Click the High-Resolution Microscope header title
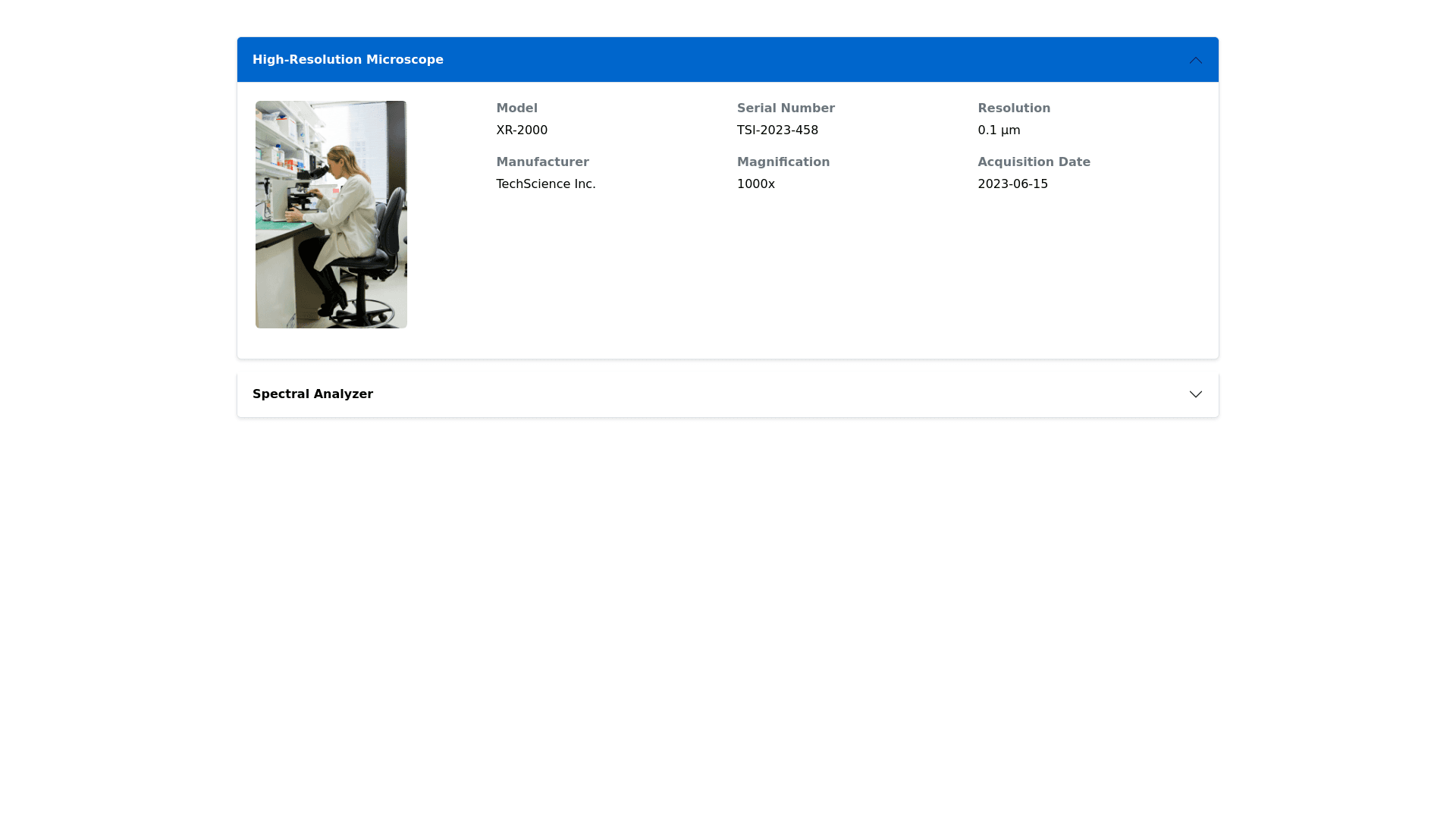1456x819 pixels. pos(348,60)
